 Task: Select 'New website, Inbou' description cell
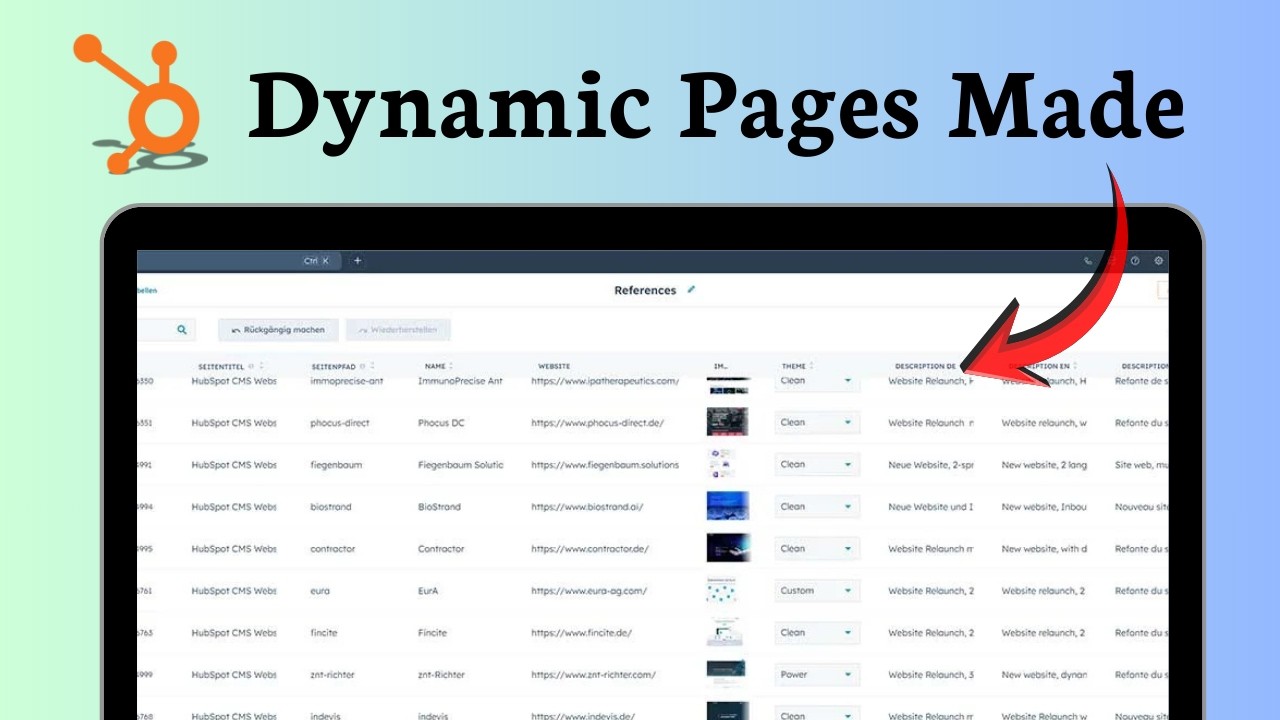[1044, 507]
